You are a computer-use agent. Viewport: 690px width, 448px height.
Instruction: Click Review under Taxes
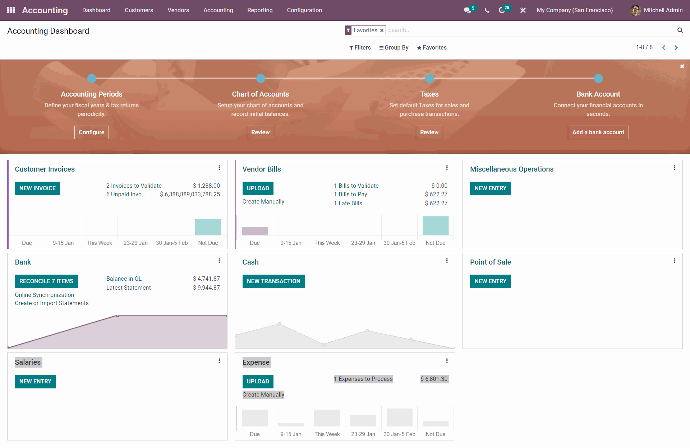click(x=429, y=132)
